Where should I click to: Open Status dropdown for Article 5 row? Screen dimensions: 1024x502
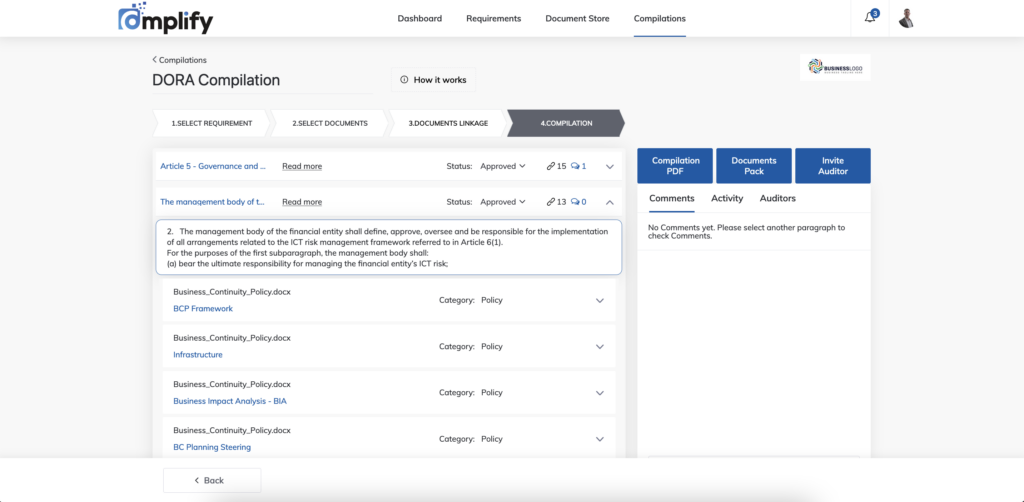coord(503,166)
